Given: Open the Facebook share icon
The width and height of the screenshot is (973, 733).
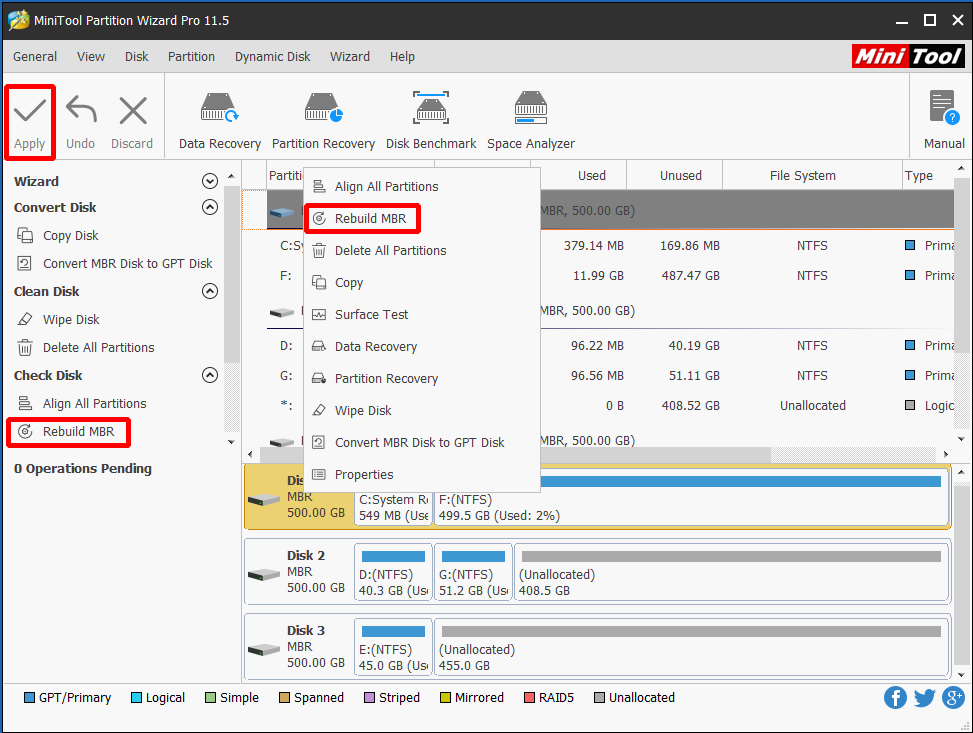Looking at the screenshot, I should click(895, 698).
